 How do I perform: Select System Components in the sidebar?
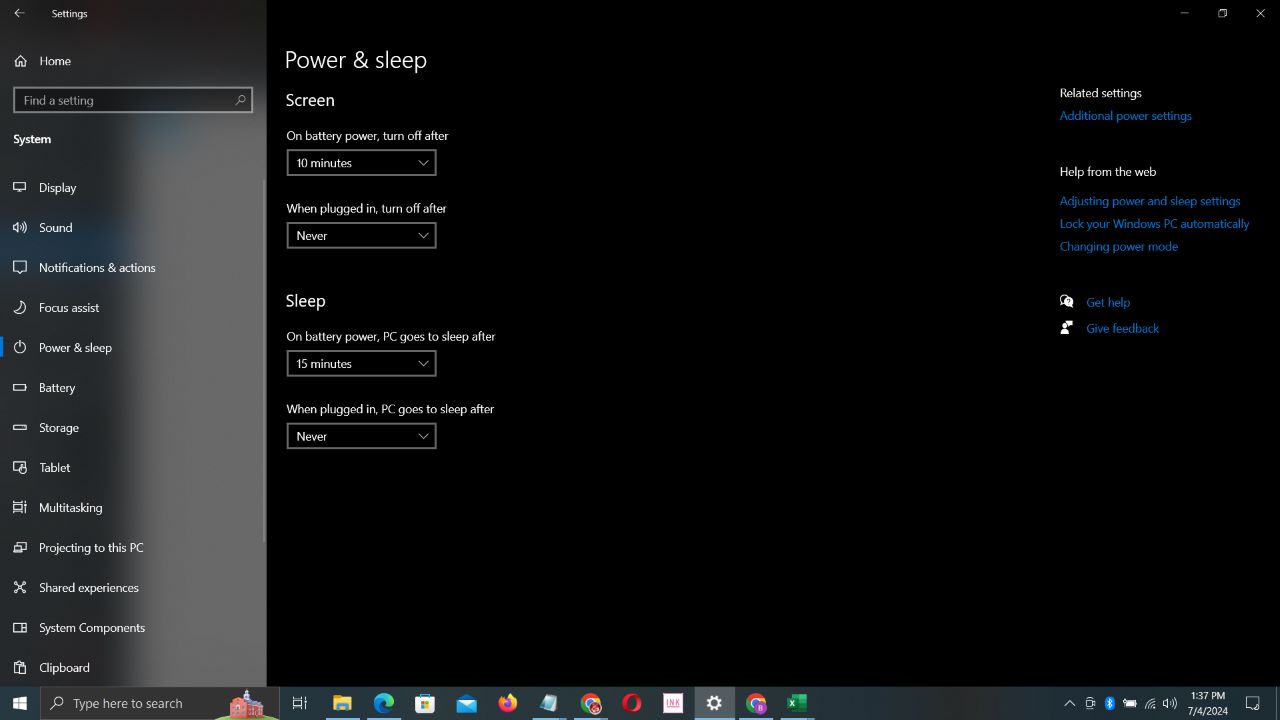(x=133, y=627)
